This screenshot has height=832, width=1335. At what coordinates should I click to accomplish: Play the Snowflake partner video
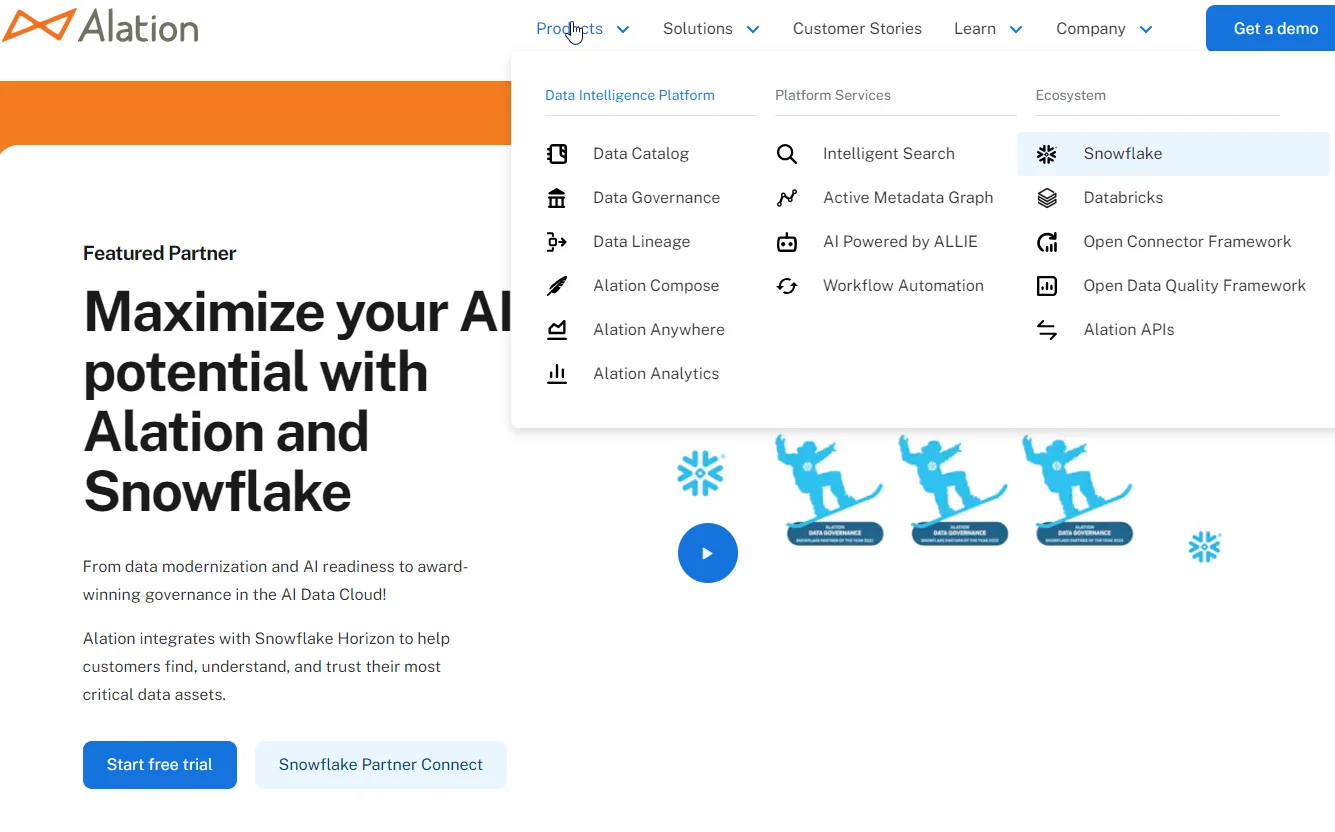tap(708, 553)
